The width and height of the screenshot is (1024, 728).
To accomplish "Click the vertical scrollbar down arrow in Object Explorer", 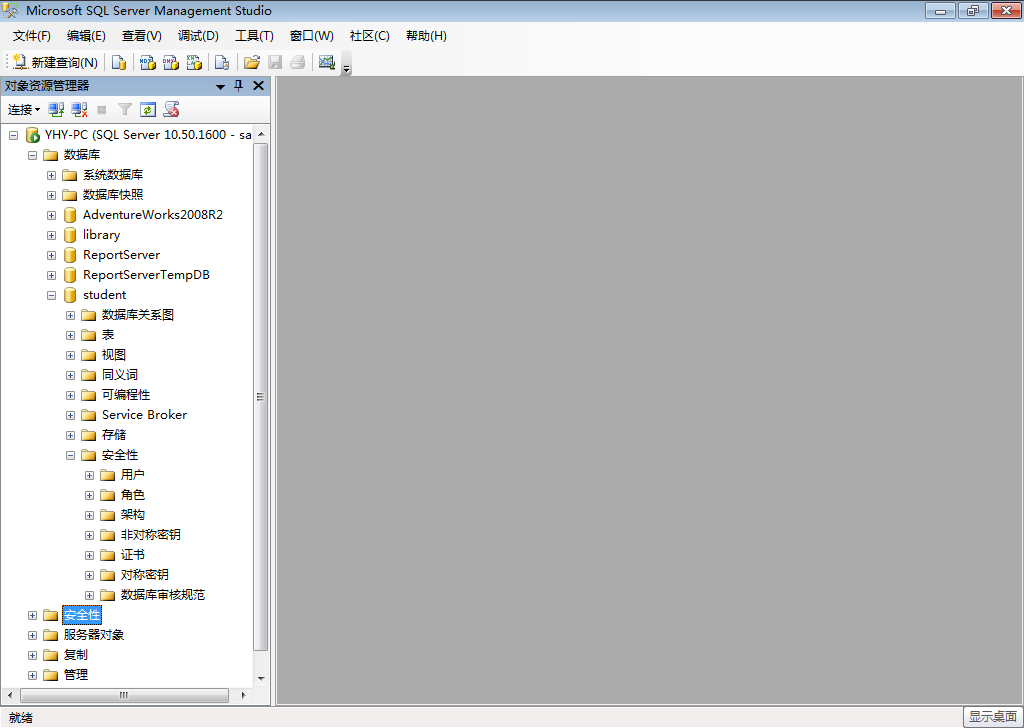I will tap(261, 679).
